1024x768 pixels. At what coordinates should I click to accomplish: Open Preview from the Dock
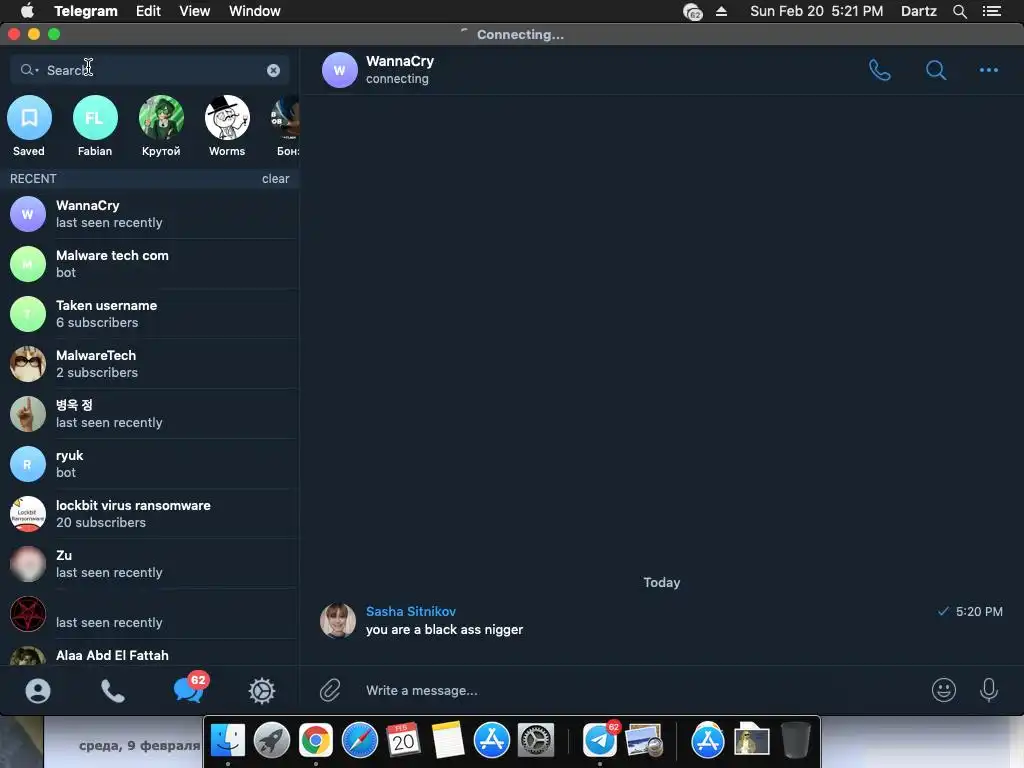644,741
